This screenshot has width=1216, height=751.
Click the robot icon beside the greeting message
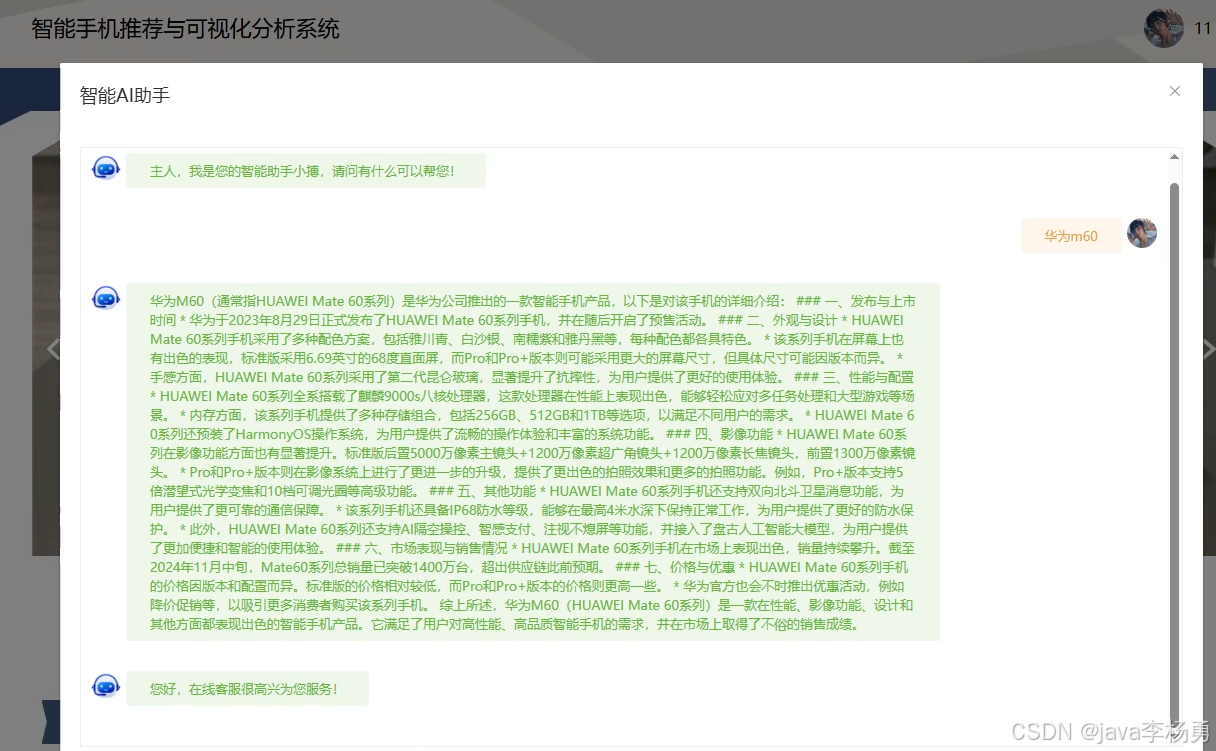(106, 168)
